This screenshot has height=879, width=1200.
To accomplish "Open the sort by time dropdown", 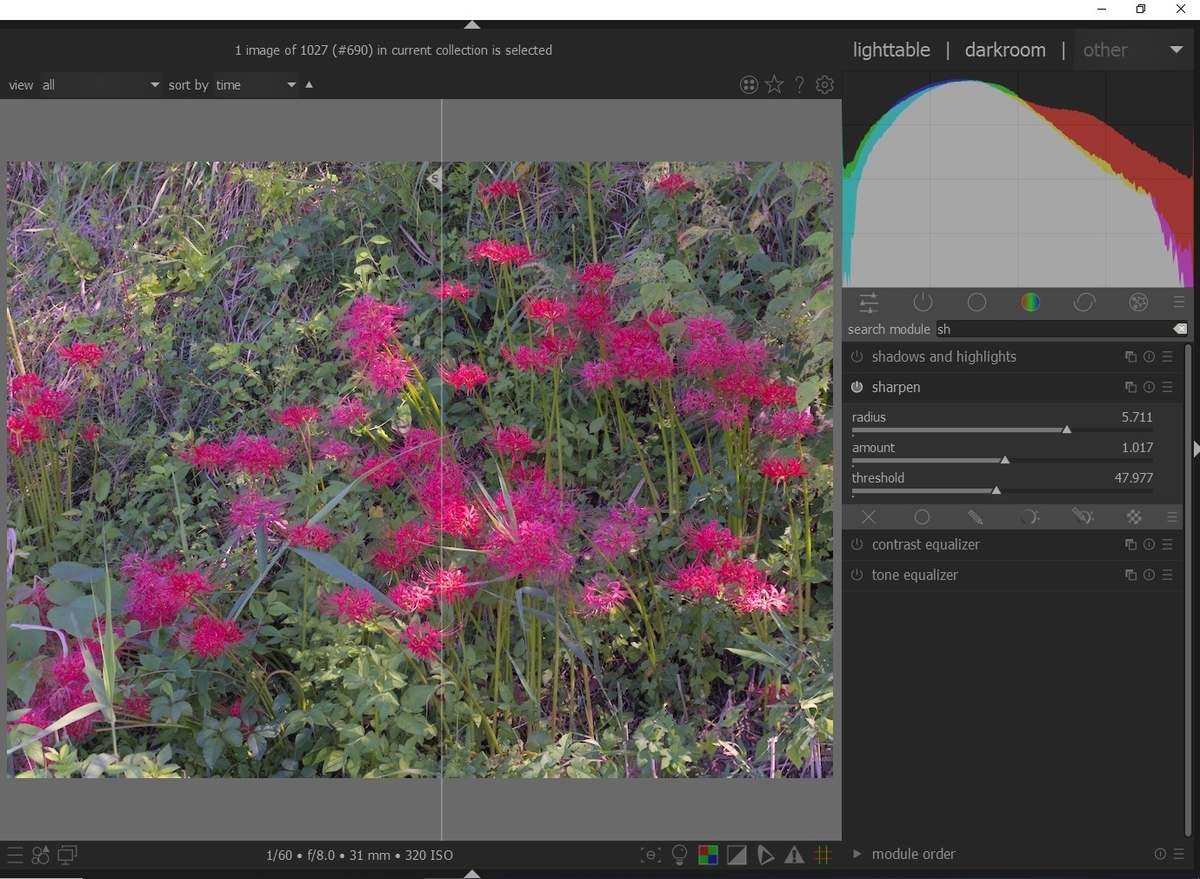I will coord(257,85).
